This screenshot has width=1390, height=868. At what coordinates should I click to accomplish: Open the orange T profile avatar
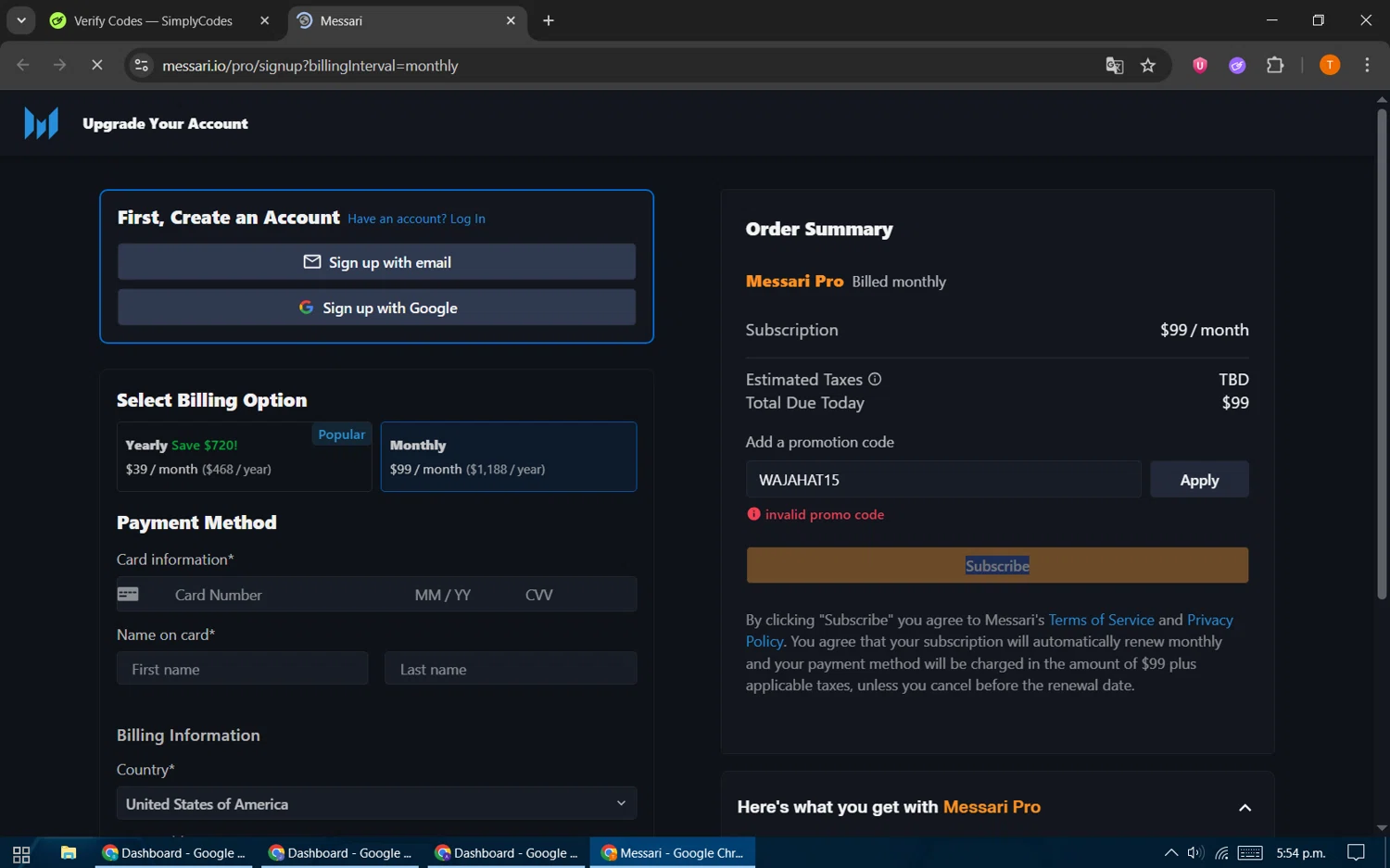(1329, 65)
